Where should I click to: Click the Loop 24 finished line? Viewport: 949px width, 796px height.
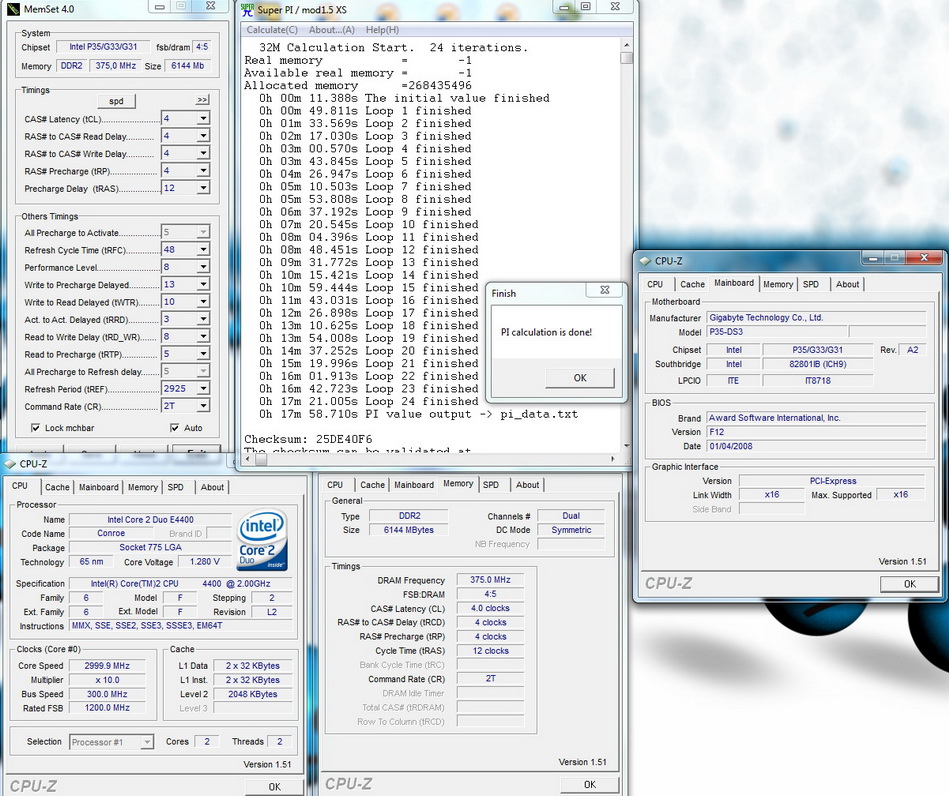[369, 402]
